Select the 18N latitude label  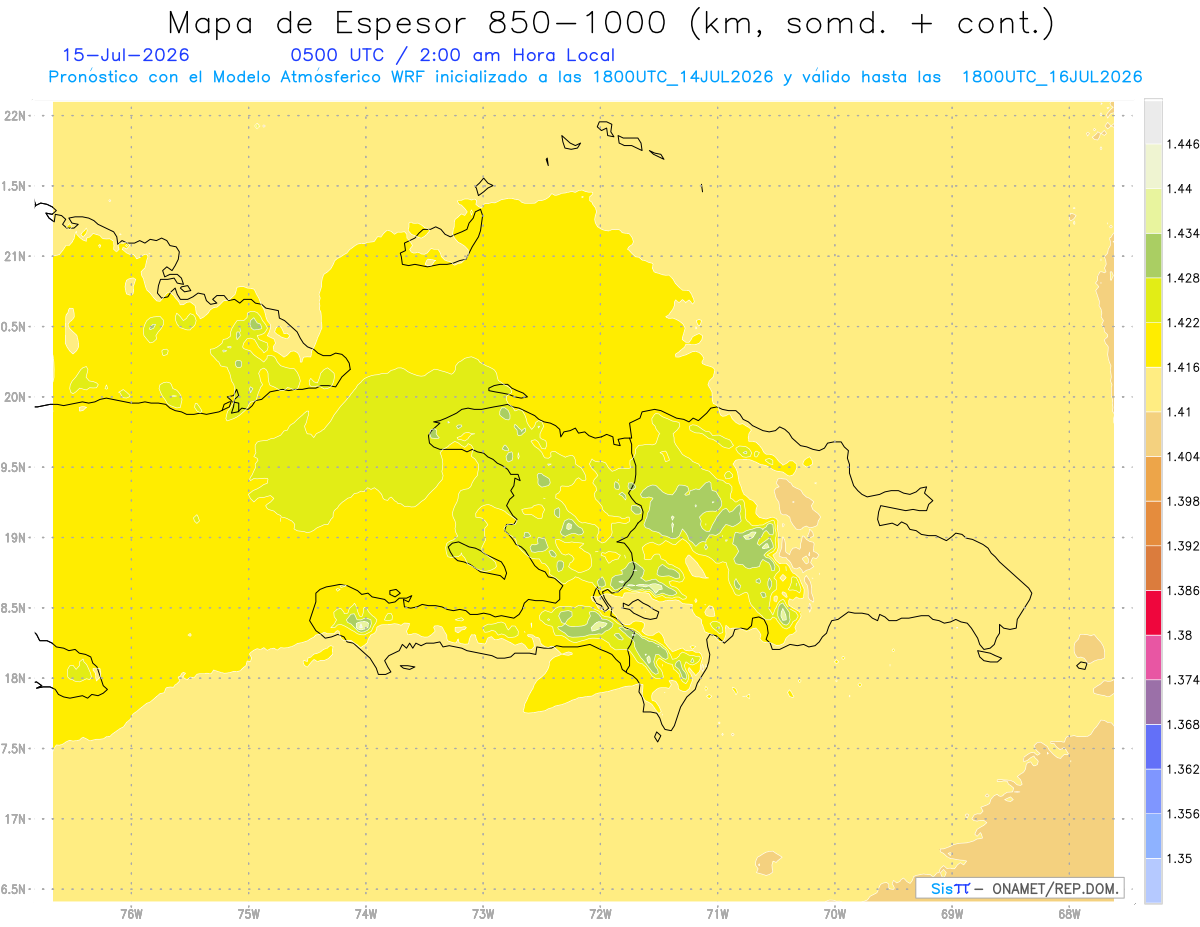tap(17, 678)
